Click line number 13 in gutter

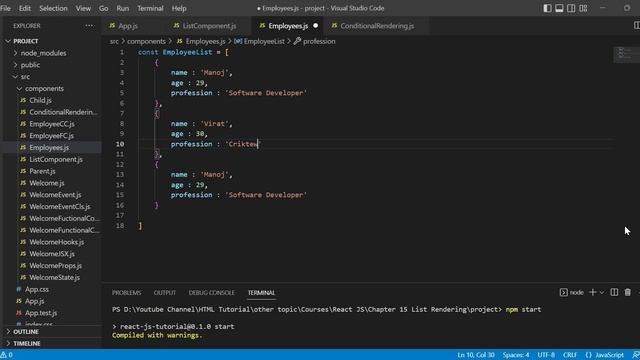tap(120, 175)
